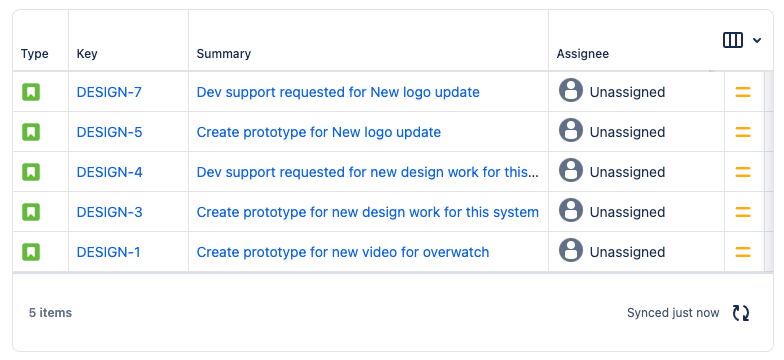Viewport: 784px width, 360px height.
Task: Sort by the Key column header
Action: tap(87, 54)
